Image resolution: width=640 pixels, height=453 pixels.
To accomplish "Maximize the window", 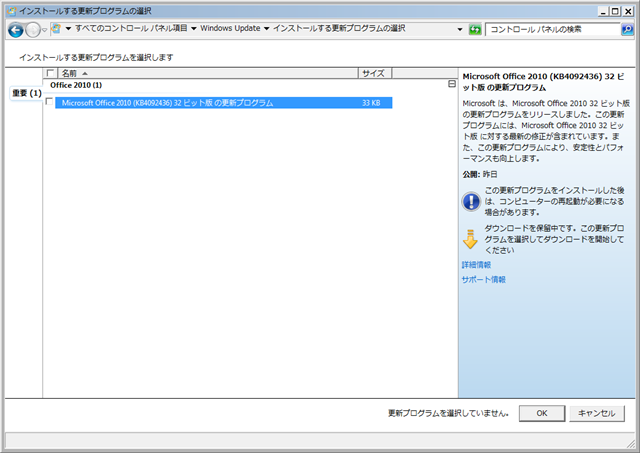I will coord(615,11).
